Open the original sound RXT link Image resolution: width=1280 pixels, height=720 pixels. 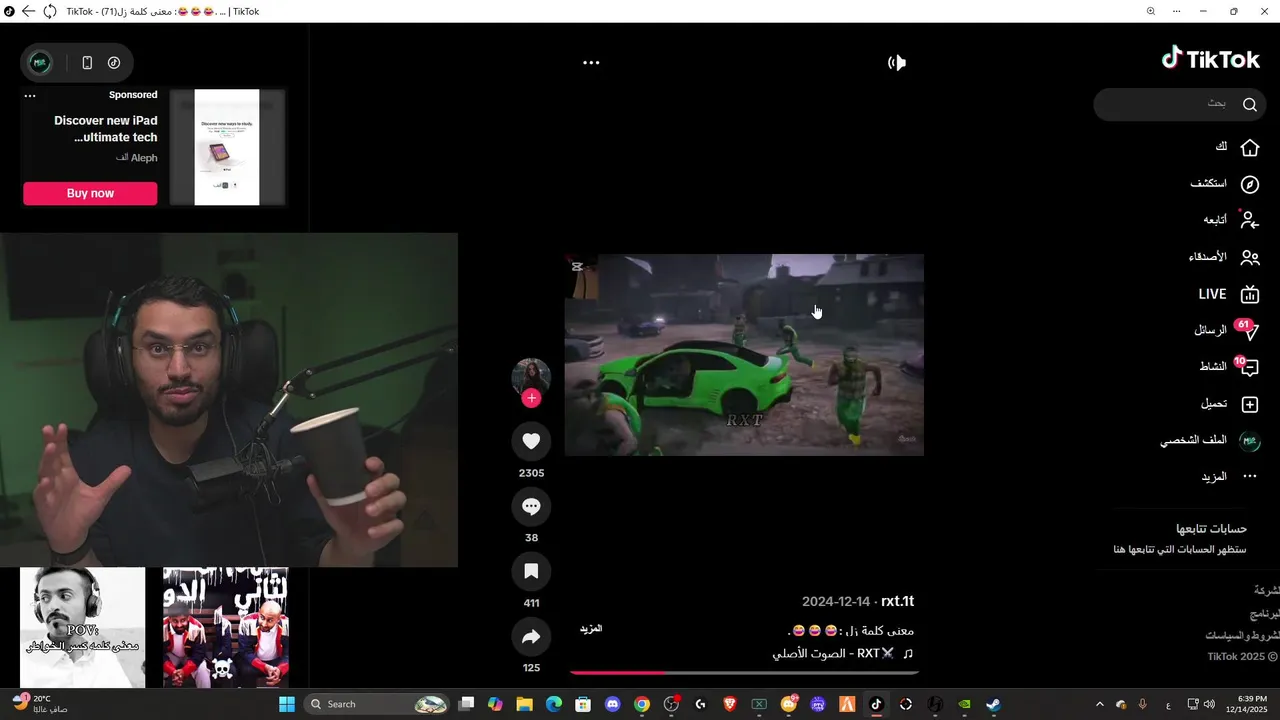(x=843, y=653)
